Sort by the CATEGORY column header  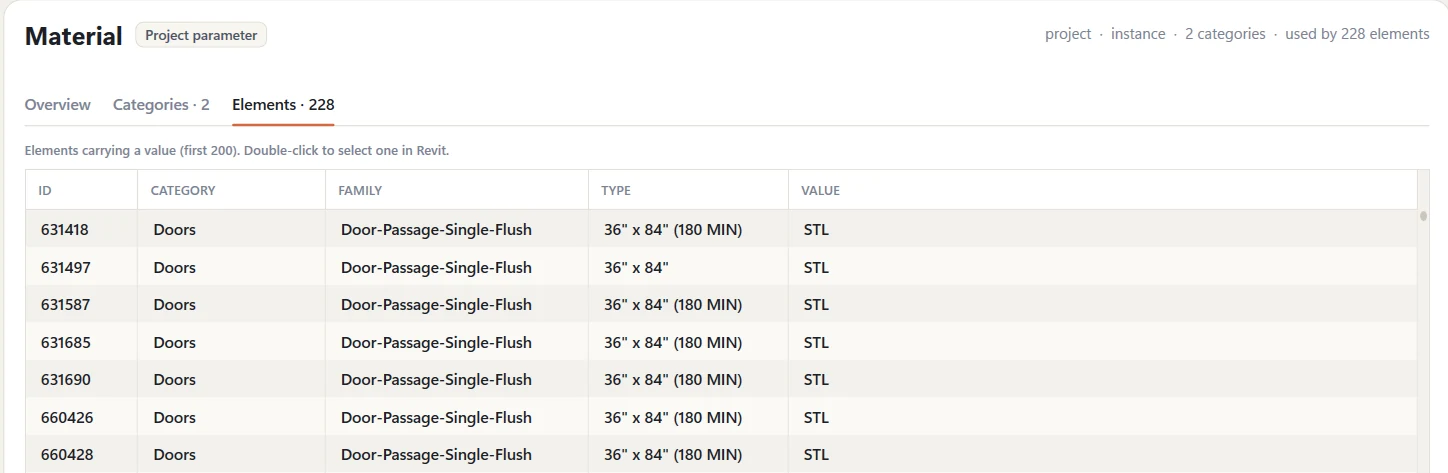pos(183,190)
